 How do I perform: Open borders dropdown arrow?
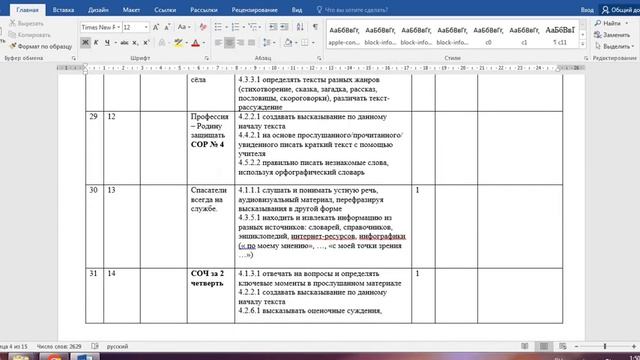[313, 42]
